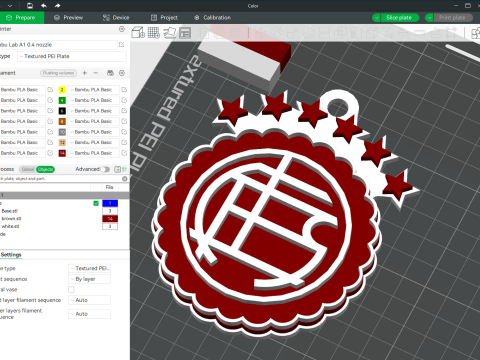Image resolution: width=480 pixels, height=360 pixels.
Task: Open filament section settings gear
Action: (x=122, y=73)
